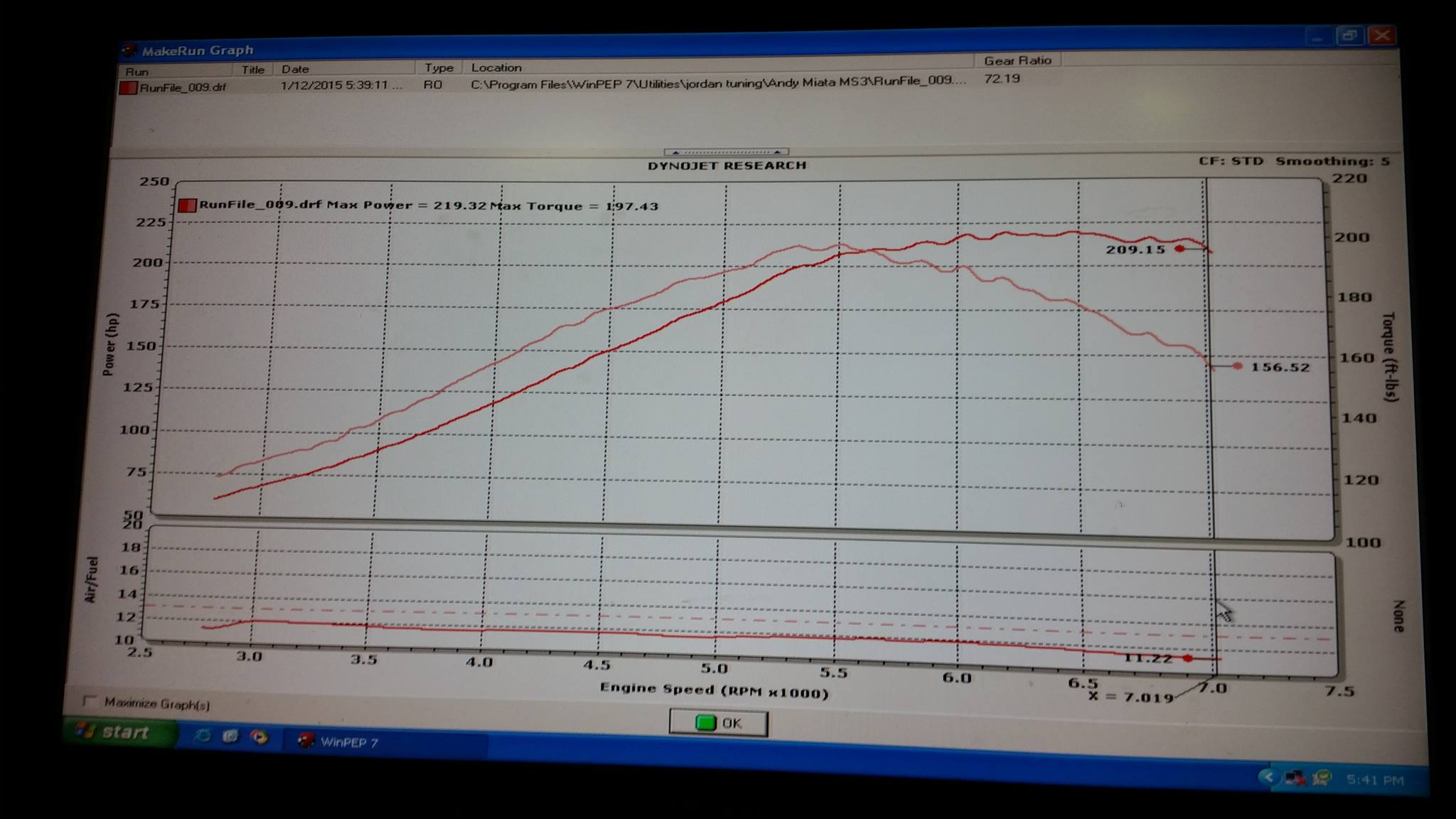Collapse run list using splitter handle

coord(726,151)
